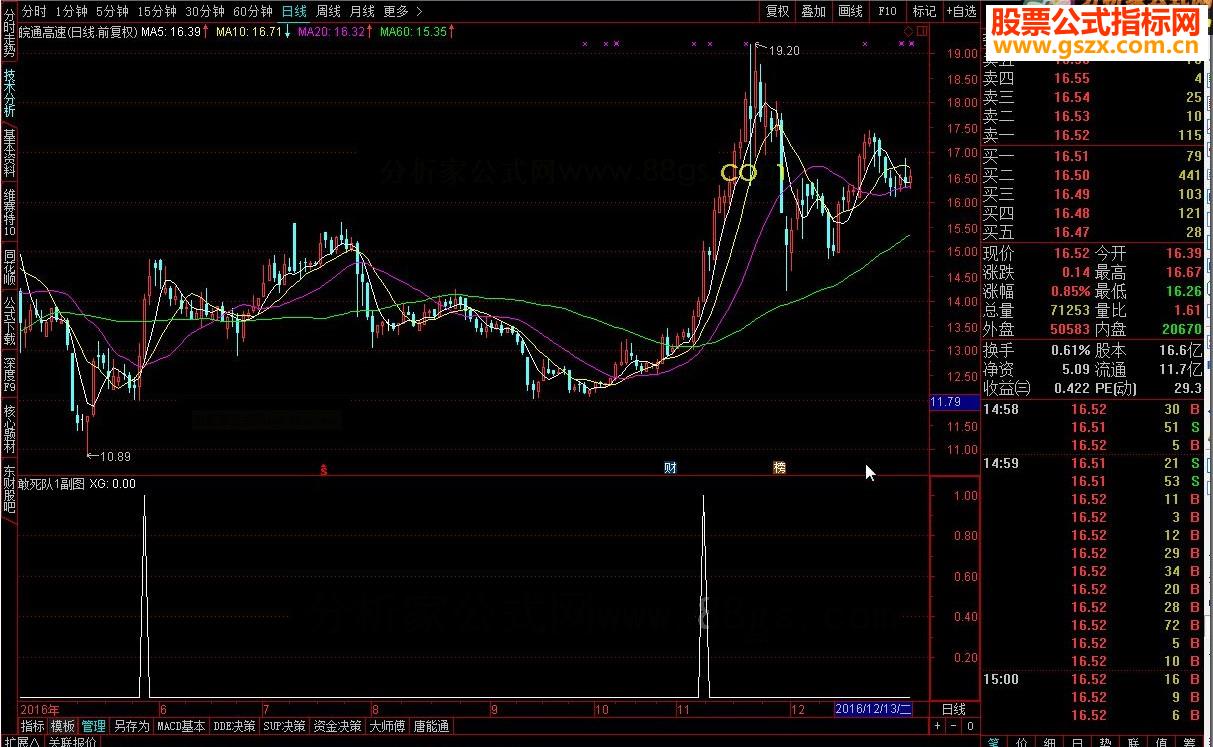Open the 画线 drawing tools
The width and height of the screenshot is (1213, 747).
(x=850, y=11)
